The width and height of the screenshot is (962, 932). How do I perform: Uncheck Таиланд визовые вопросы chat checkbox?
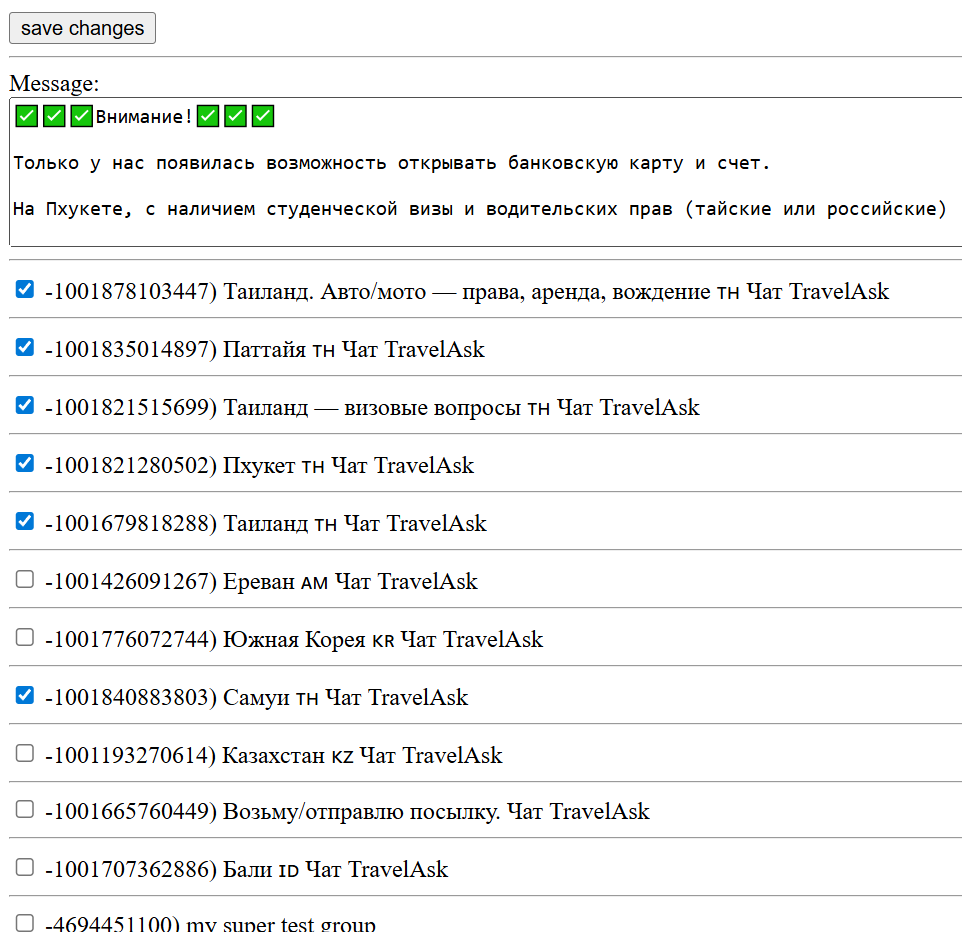[x=25, y=406]
